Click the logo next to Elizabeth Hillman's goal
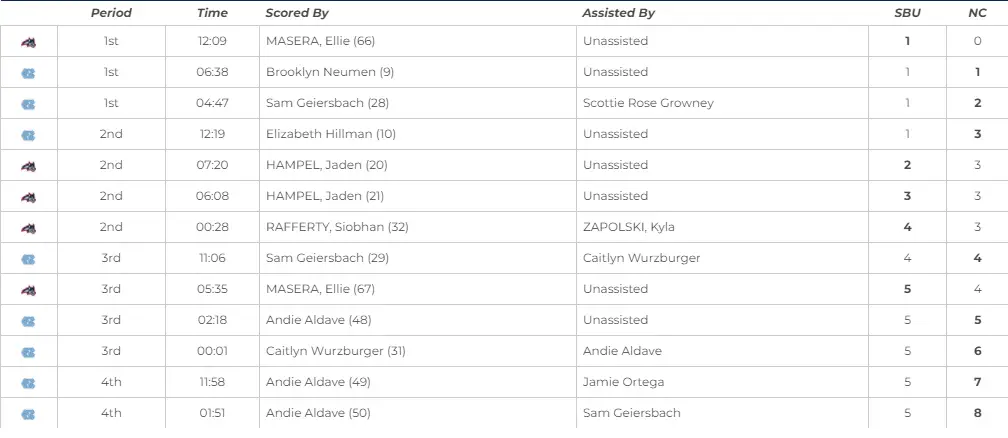Viewport: 1008px width, 438px height. [x=29, y=135]
